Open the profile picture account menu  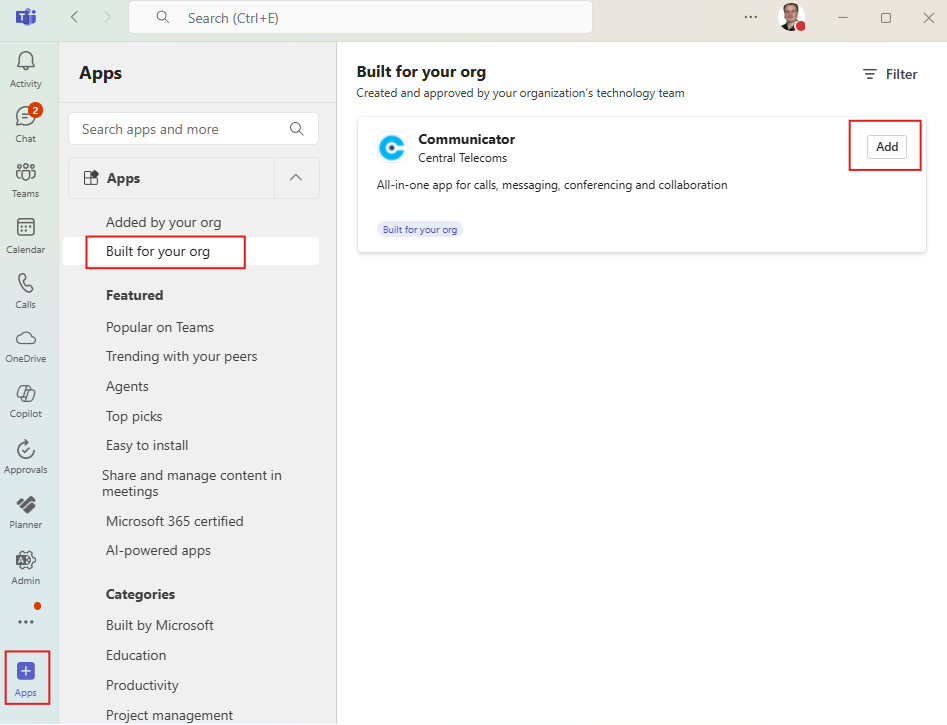point(791,18)
